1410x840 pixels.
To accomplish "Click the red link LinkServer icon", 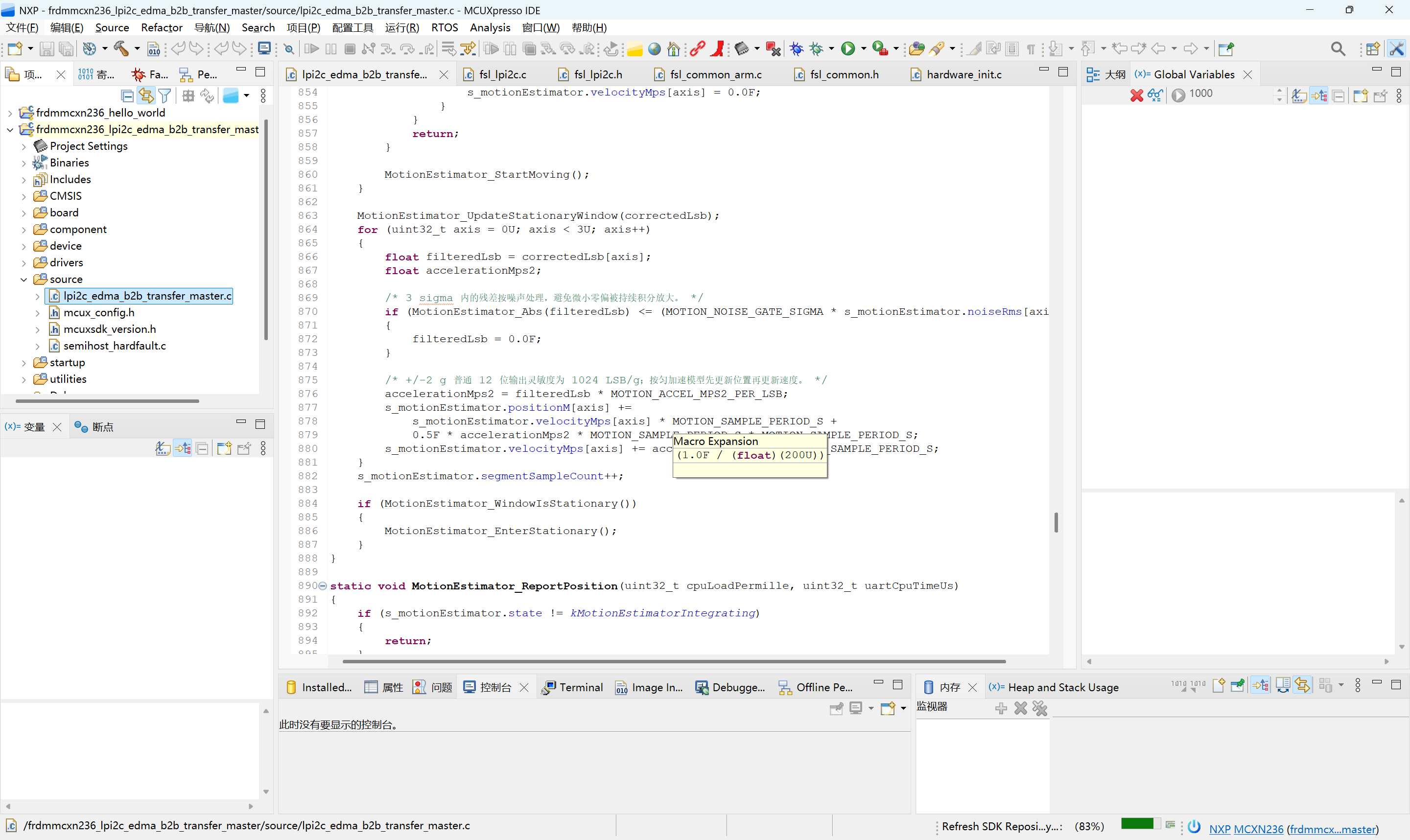I will pos(697,48).
